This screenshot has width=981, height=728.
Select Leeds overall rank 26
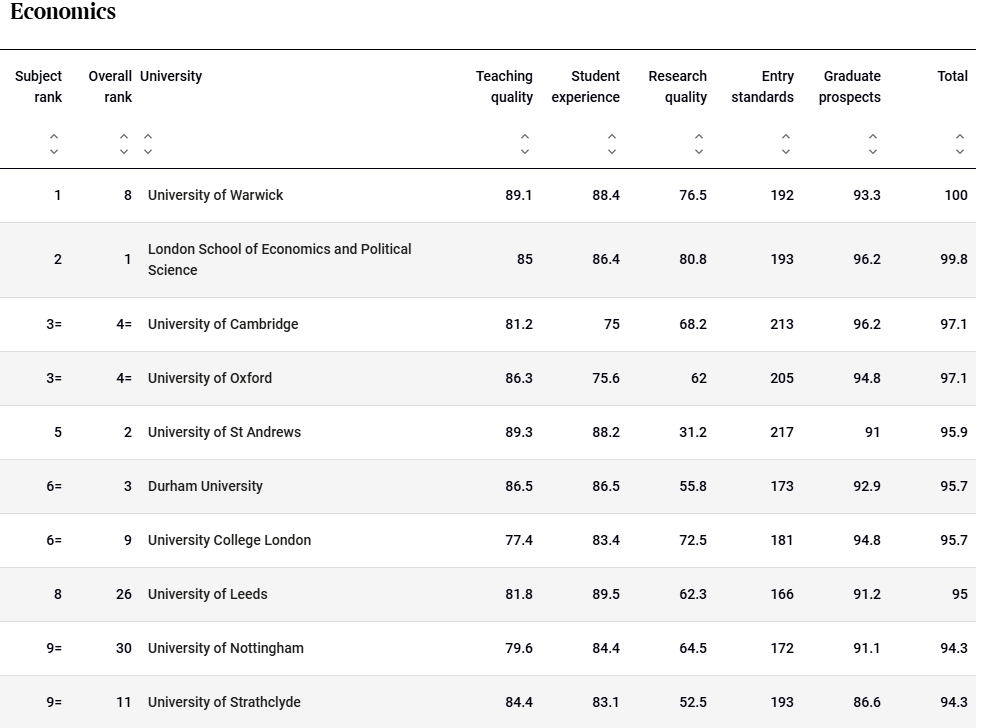point(124,594)
